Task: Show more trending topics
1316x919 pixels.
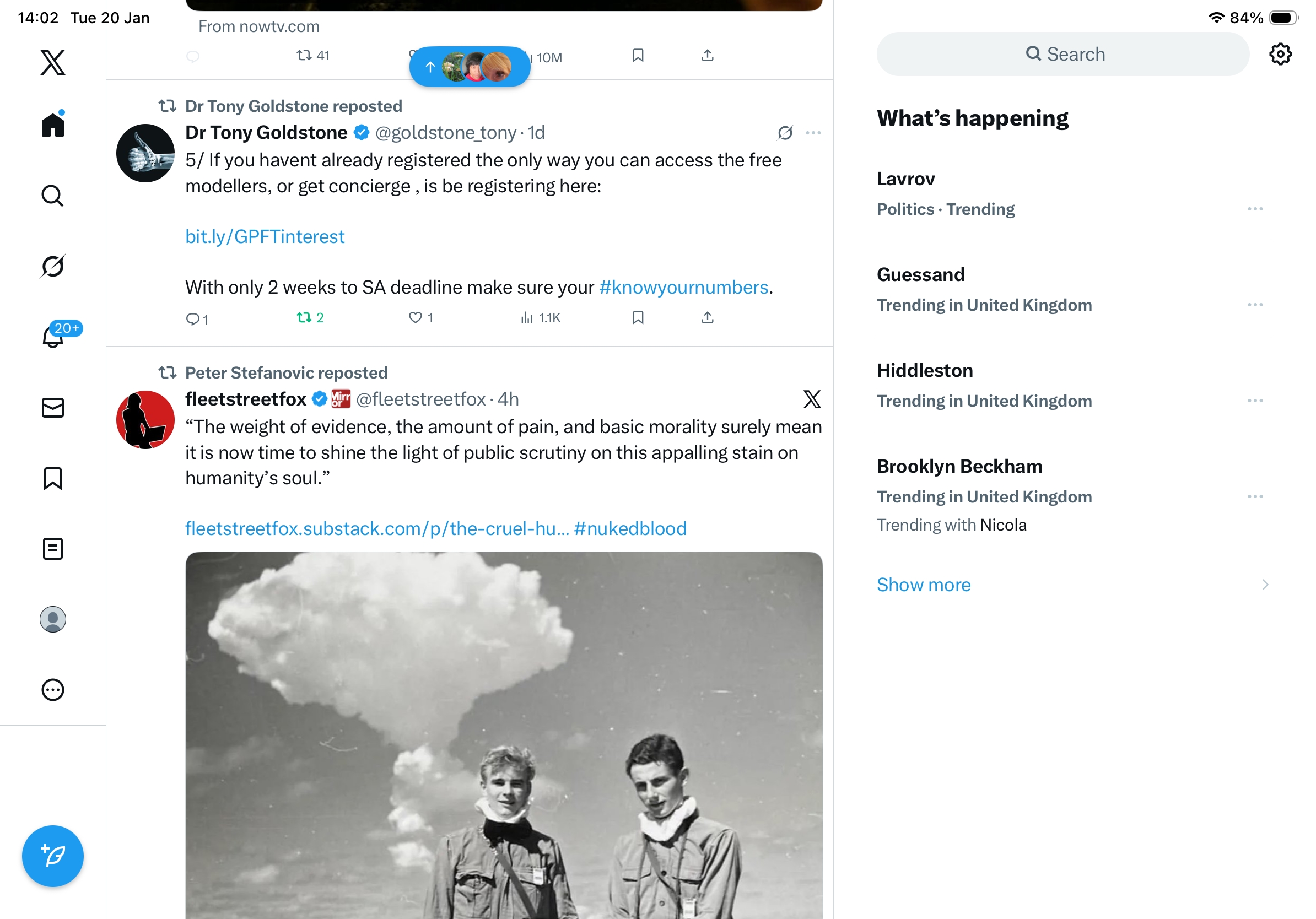Action: click(x=924, y=585)
